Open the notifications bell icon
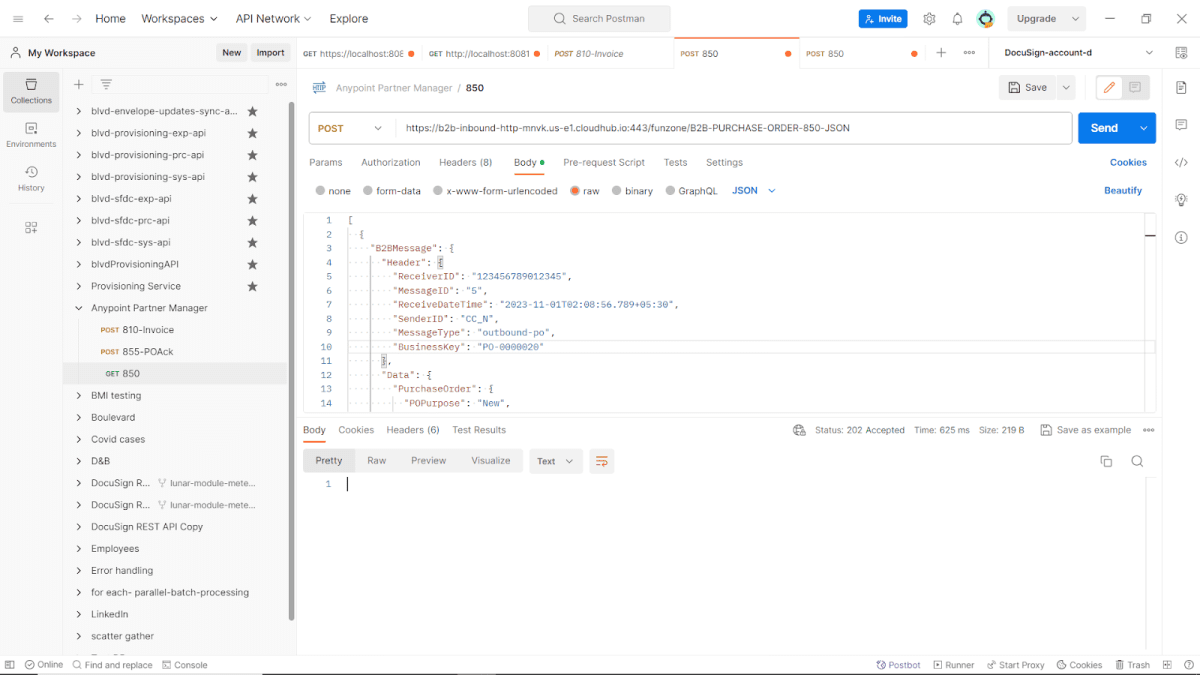This screenshot has width=1200, height=675. (x=957, y=18)
